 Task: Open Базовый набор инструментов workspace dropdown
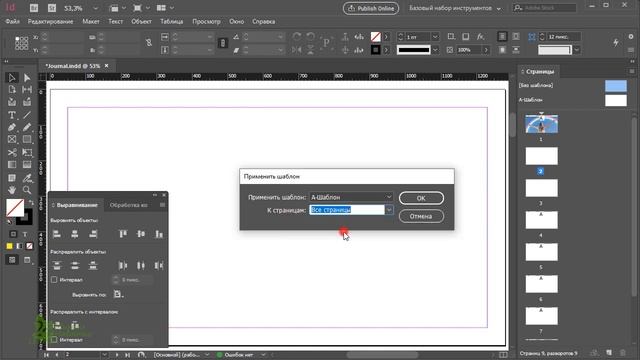point(455,8)
